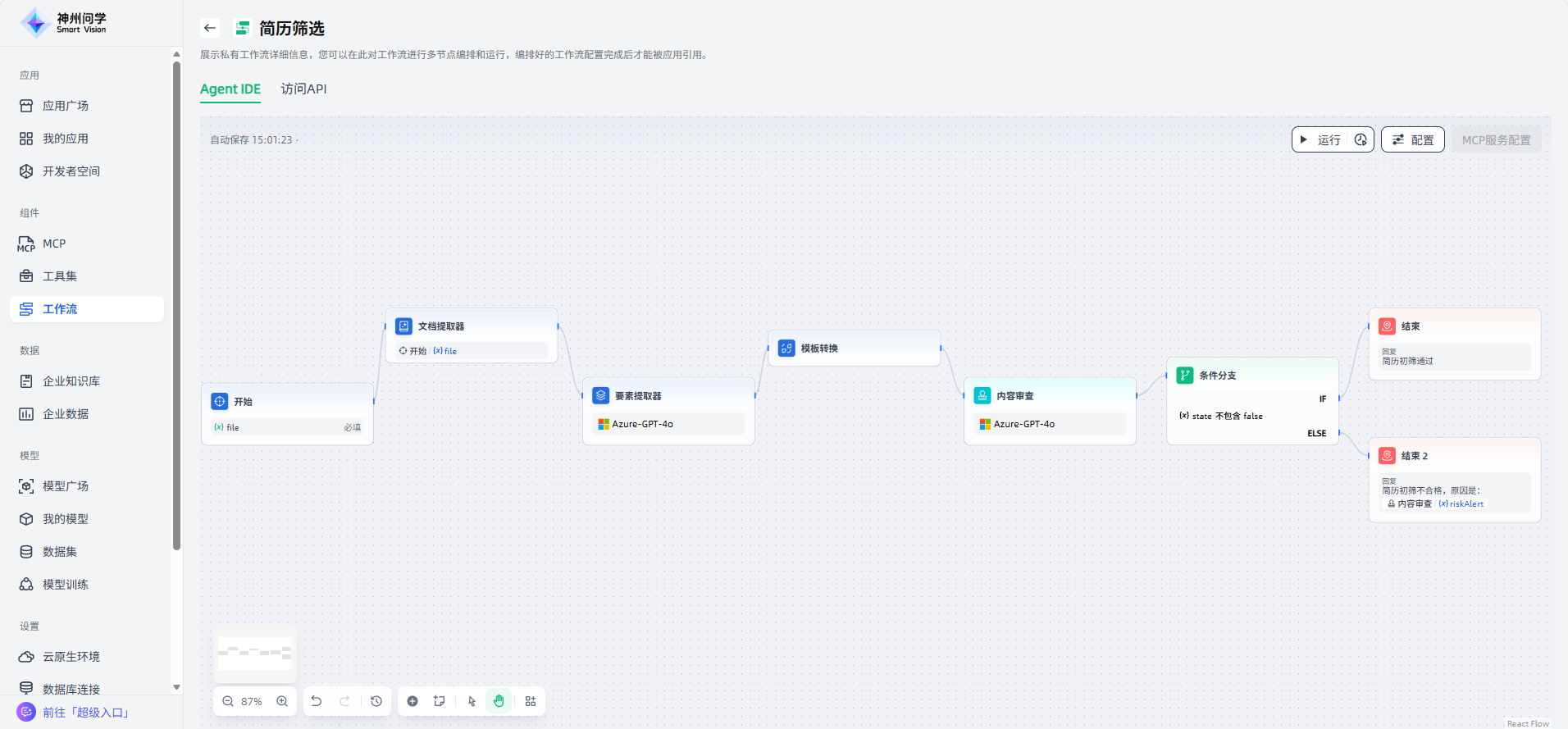Auto-arrange nodes with layout icon

click(531, 701)
